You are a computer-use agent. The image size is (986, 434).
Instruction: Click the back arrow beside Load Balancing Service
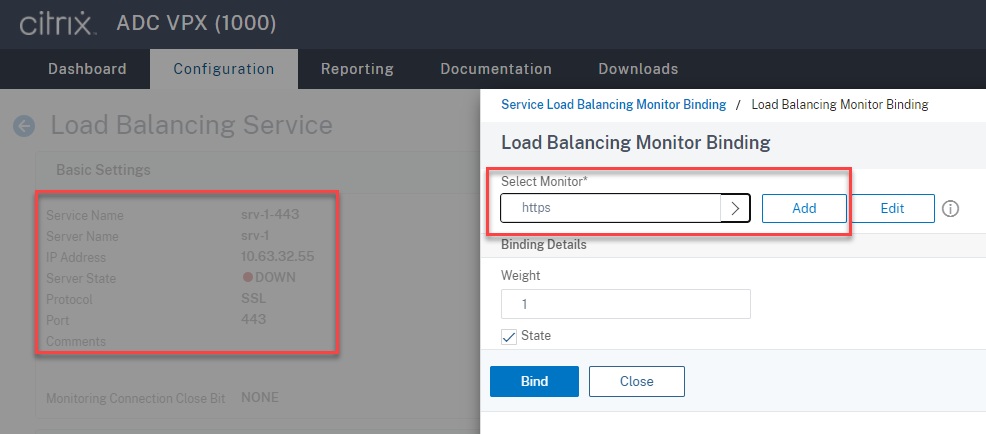[23, 126]
